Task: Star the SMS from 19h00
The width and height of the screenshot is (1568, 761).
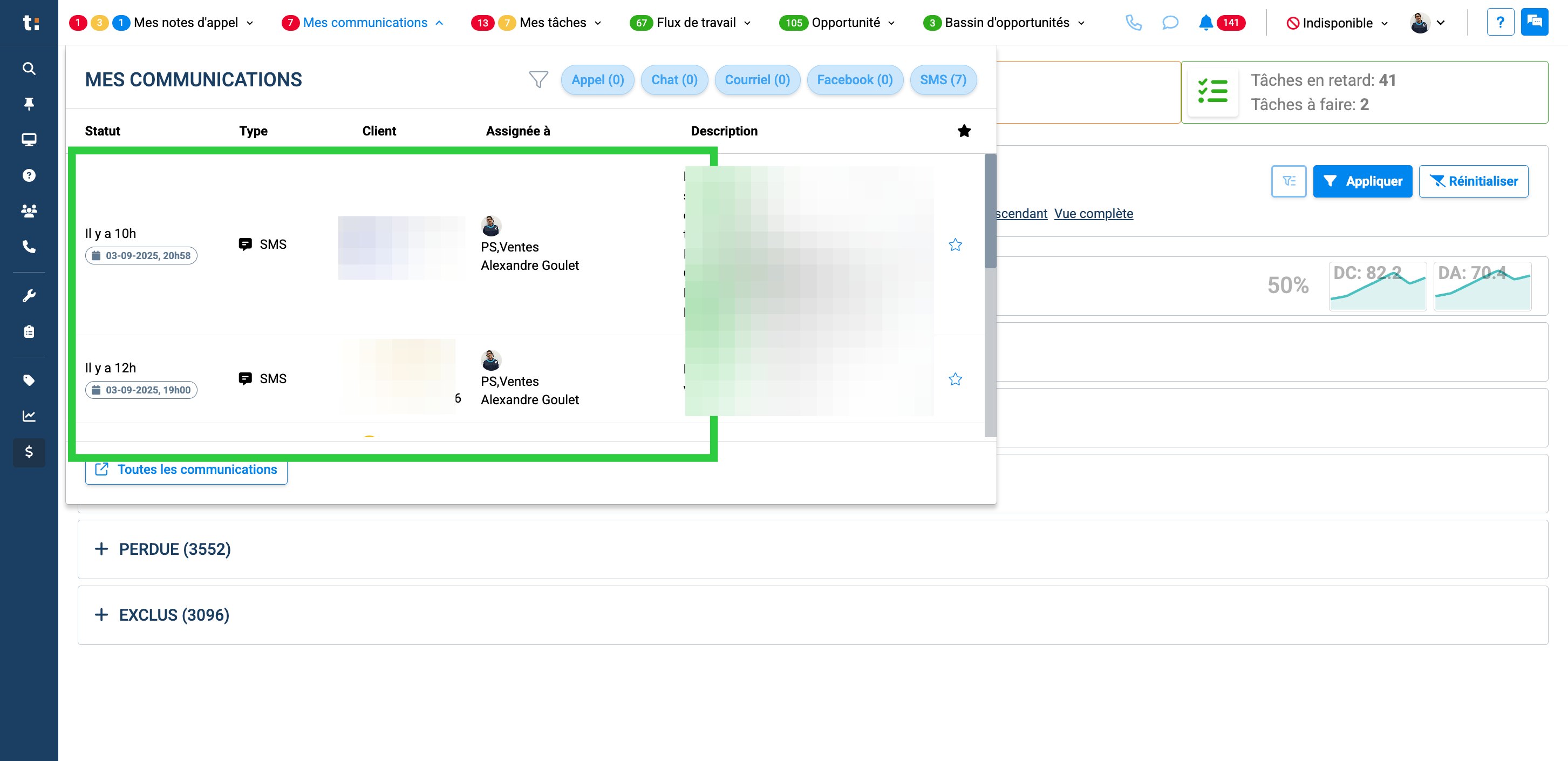Action: click(955, 379)
